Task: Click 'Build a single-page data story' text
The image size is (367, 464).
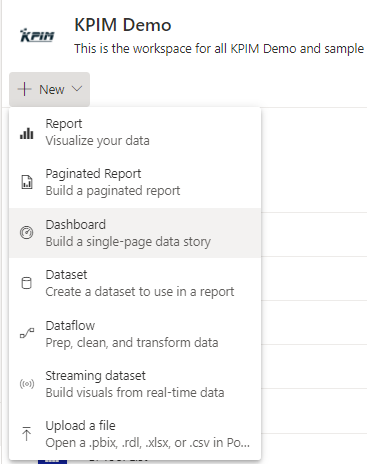Action: pyautogui.click(x=128, y=242)
